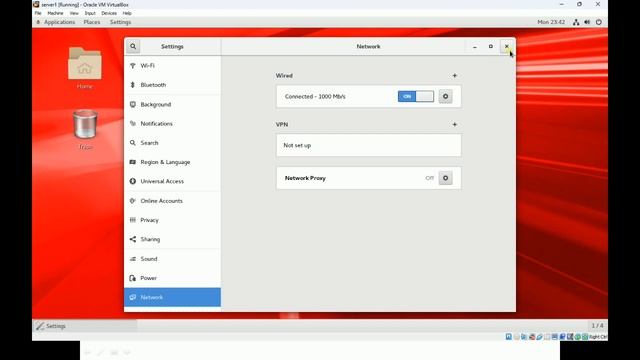Toggle the wired connection ON switch

coord(416,96)
